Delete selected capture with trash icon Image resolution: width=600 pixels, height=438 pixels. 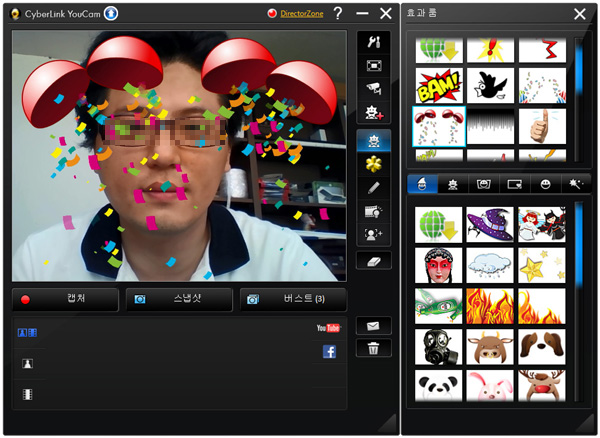(374, 348)
